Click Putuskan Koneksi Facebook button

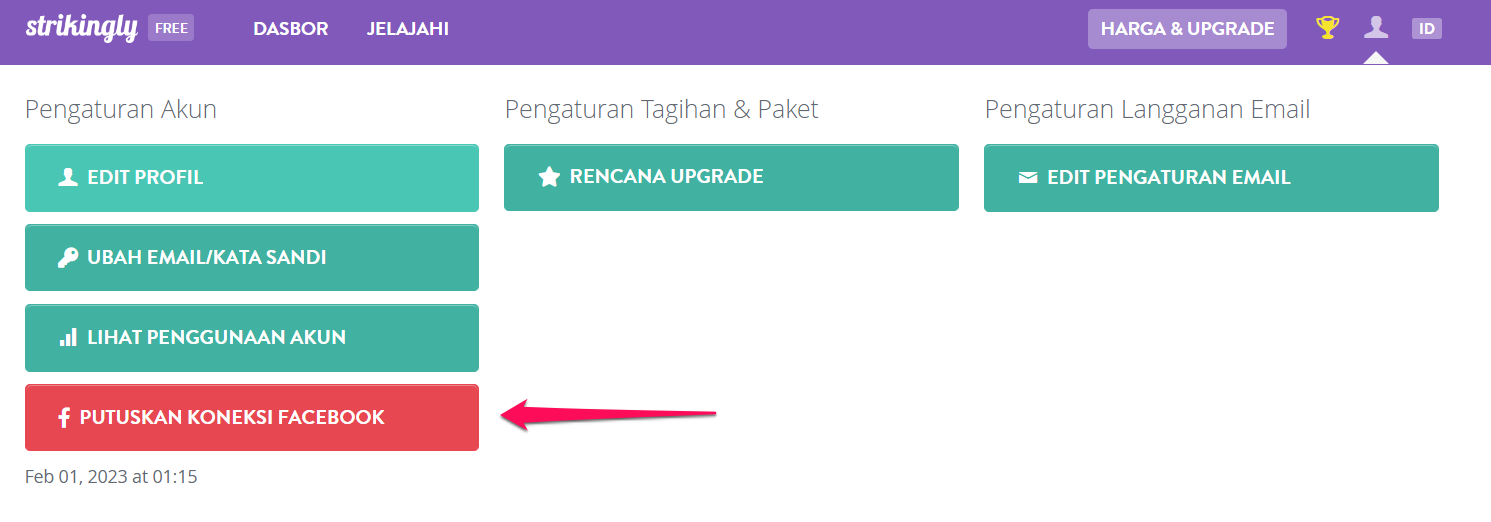pos(252,418)
